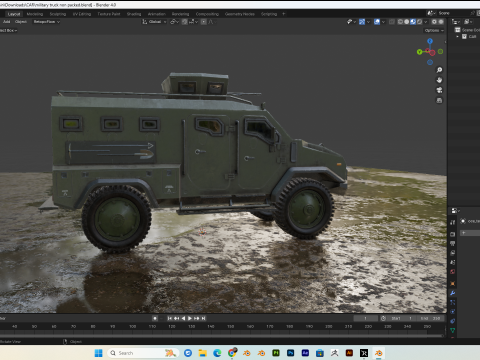Click the blue Z axis on navigation gizmo
The image size is (480, 360).
430,41
